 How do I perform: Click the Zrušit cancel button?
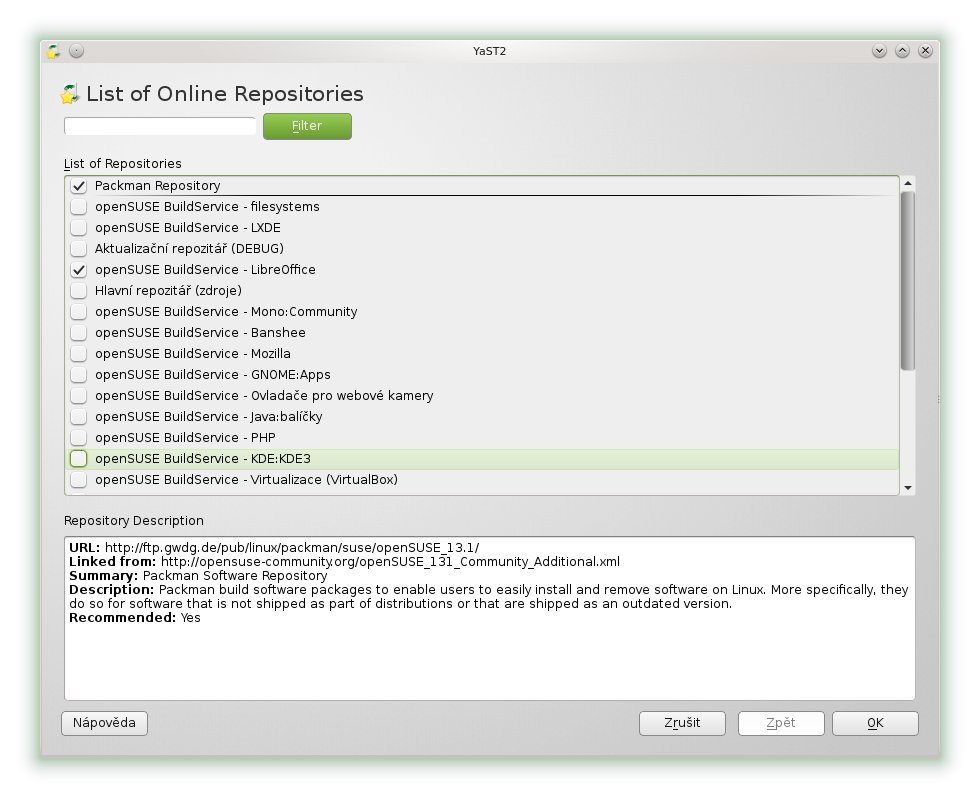coord(682,723)
